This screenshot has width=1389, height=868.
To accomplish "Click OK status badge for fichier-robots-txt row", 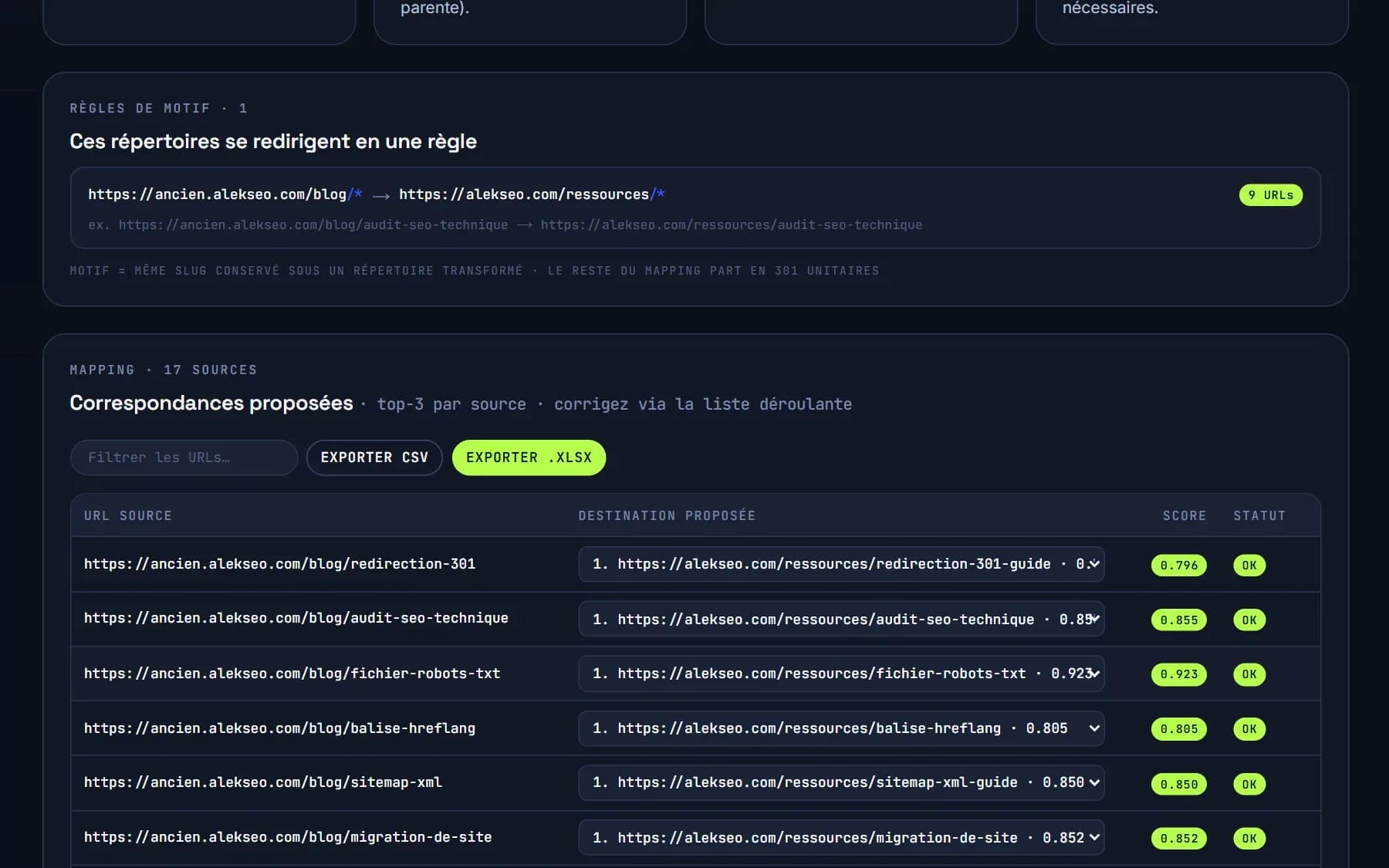I will 1249,674.
